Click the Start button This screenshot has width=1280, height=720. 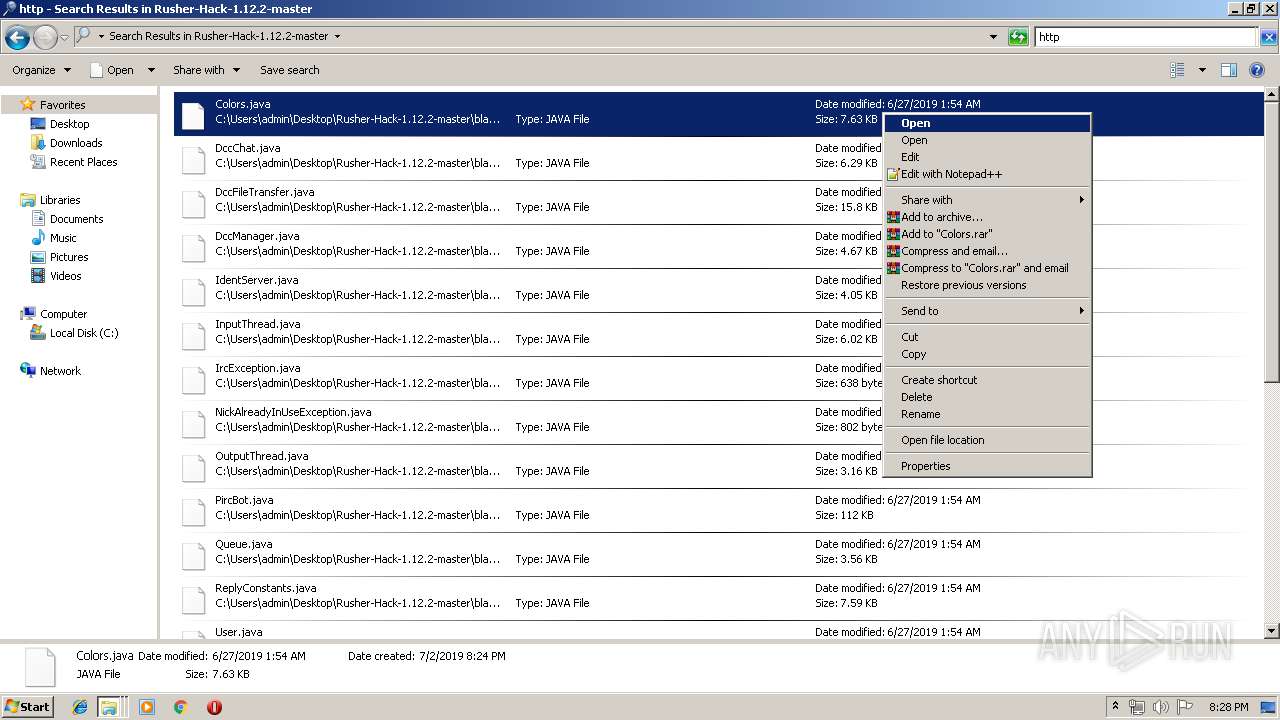click(27, 706)
